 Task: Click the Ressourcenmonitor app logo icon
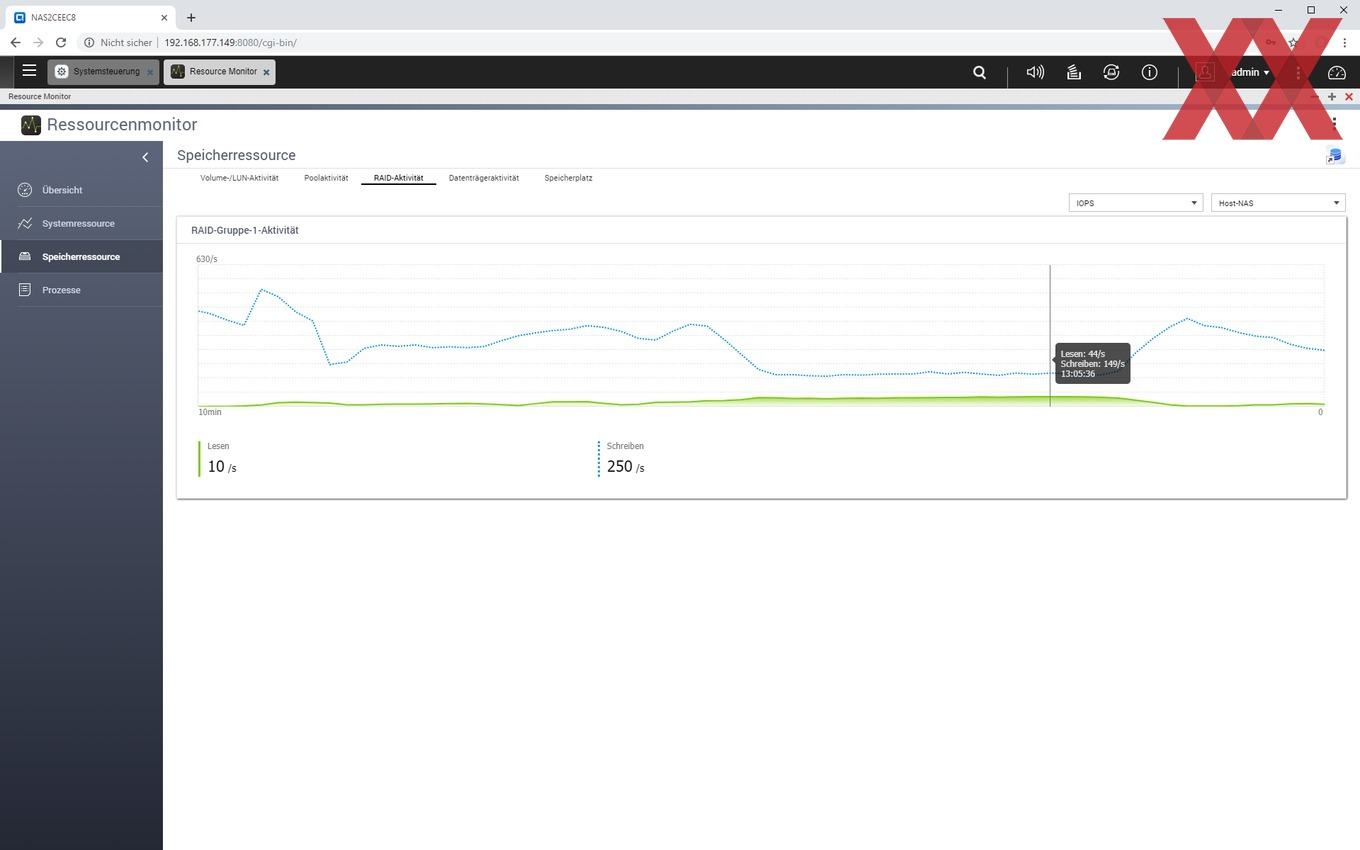click(x=31, y=125)
